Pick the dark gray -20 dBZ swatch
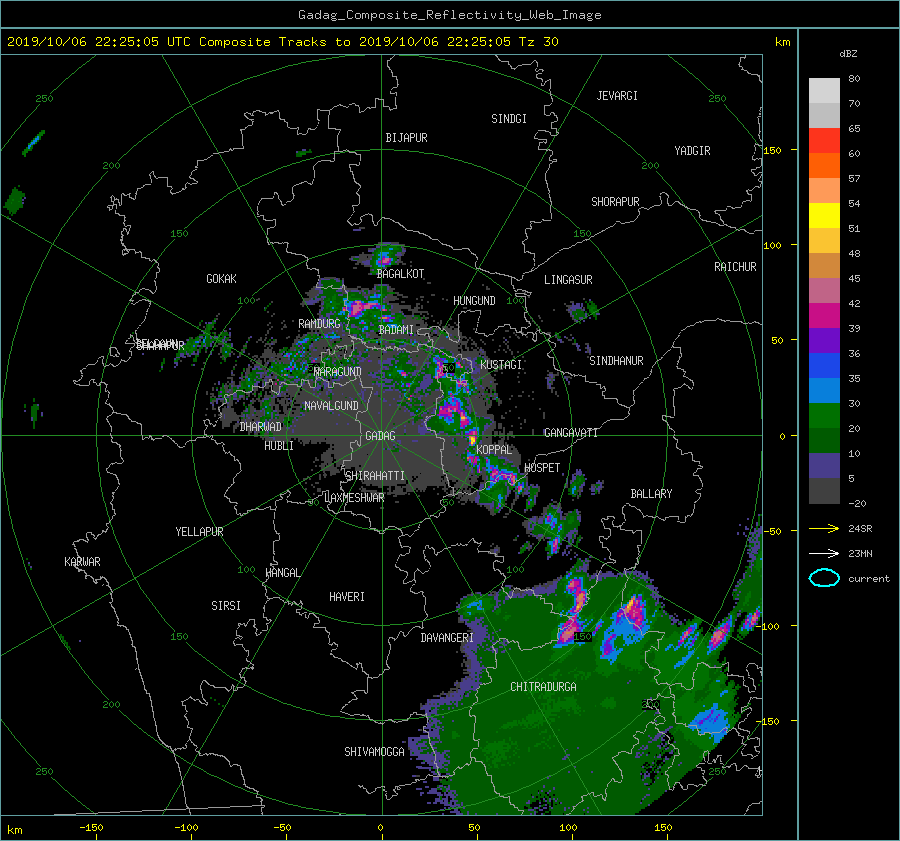 pyautogui.click(x=824, y=491)
